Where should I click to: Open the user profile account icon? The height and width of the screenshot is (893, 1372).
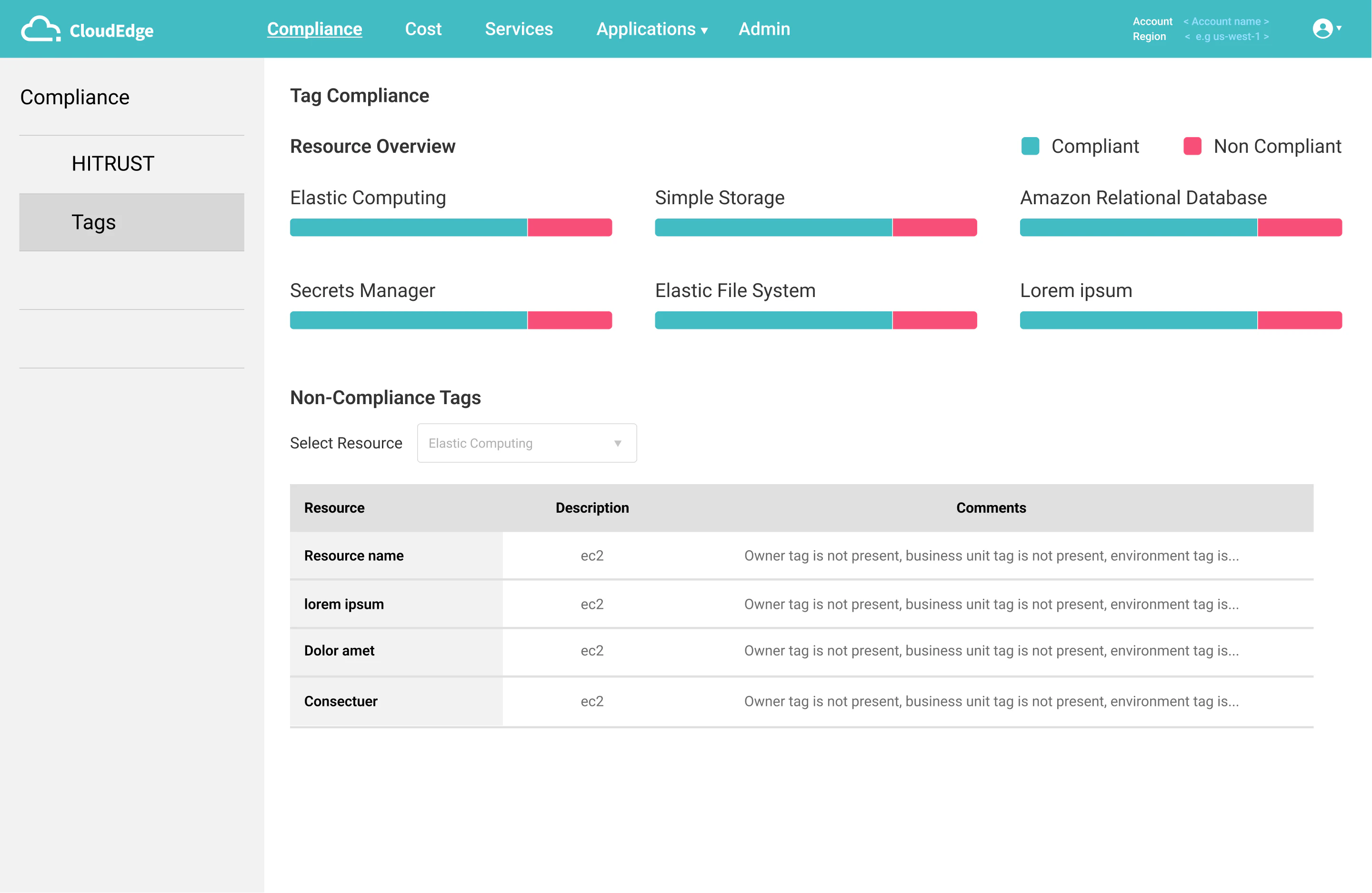tap(1323, 28)
